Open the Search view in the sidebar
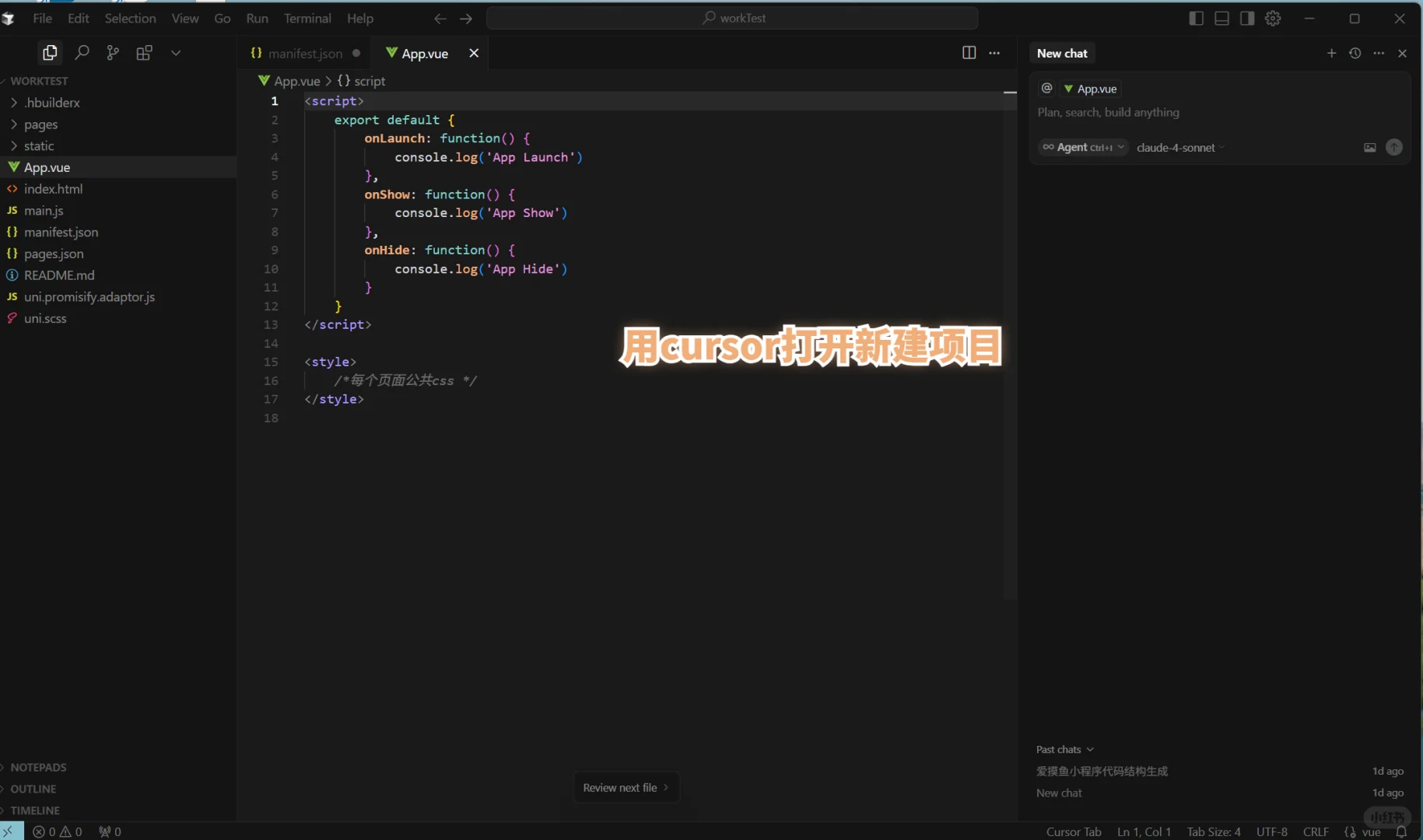1423x840 pixels. [82, 52]
